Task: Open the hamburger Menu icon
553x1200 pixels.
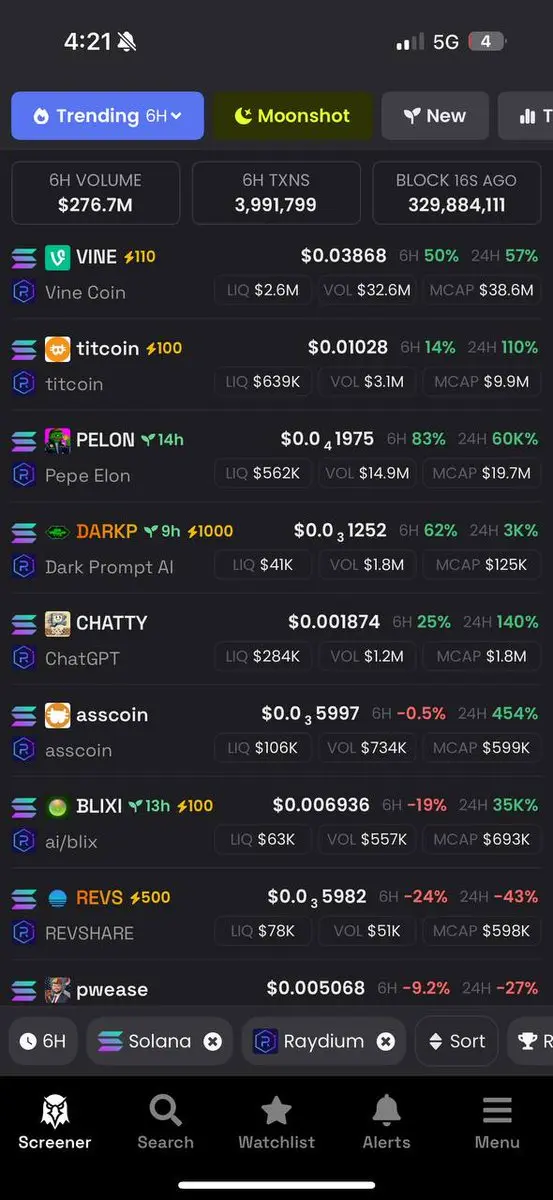Action: click(x=497, y=1109)
